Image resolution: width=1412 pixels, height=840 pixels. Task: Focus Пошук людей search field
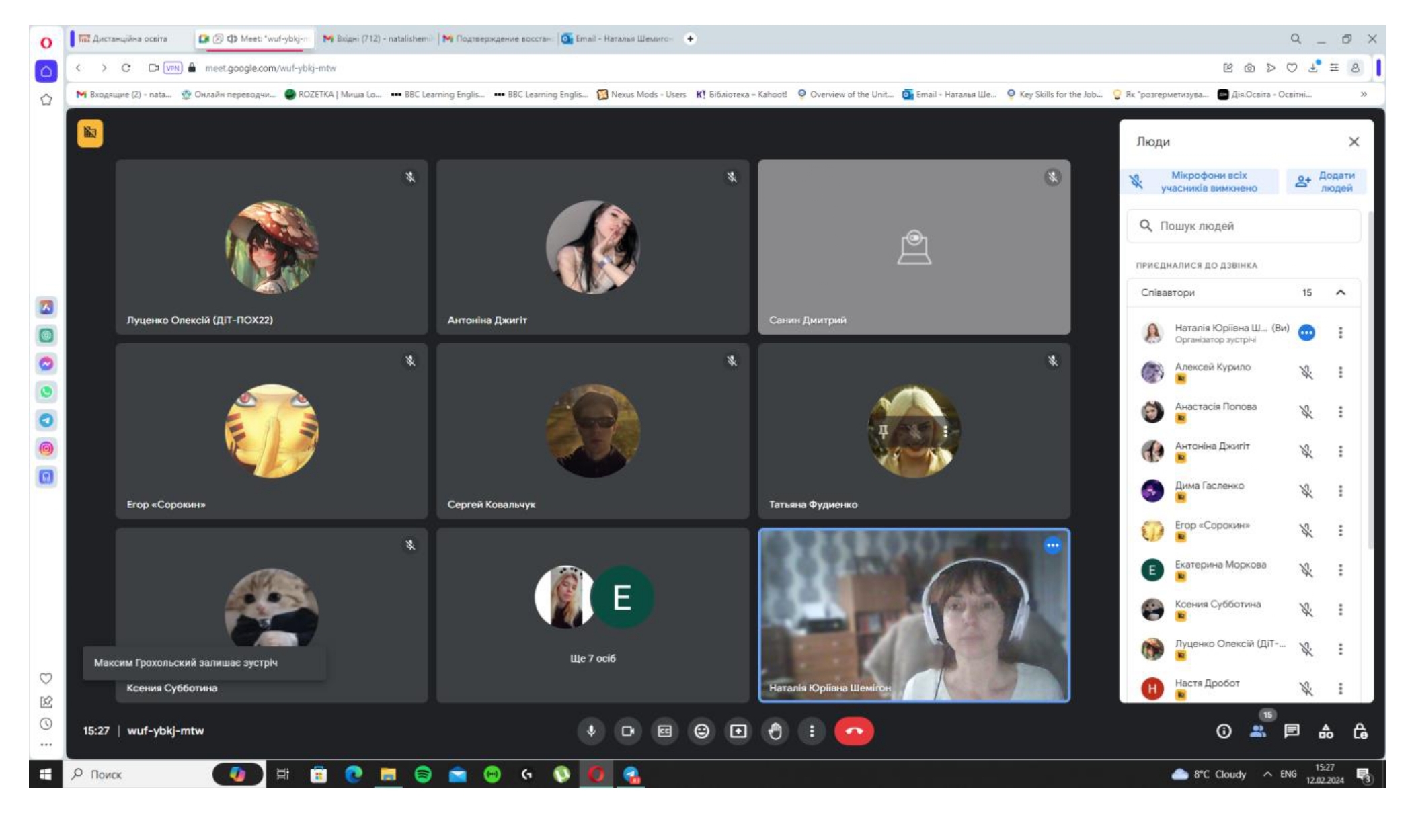(x=1244, y=226)
